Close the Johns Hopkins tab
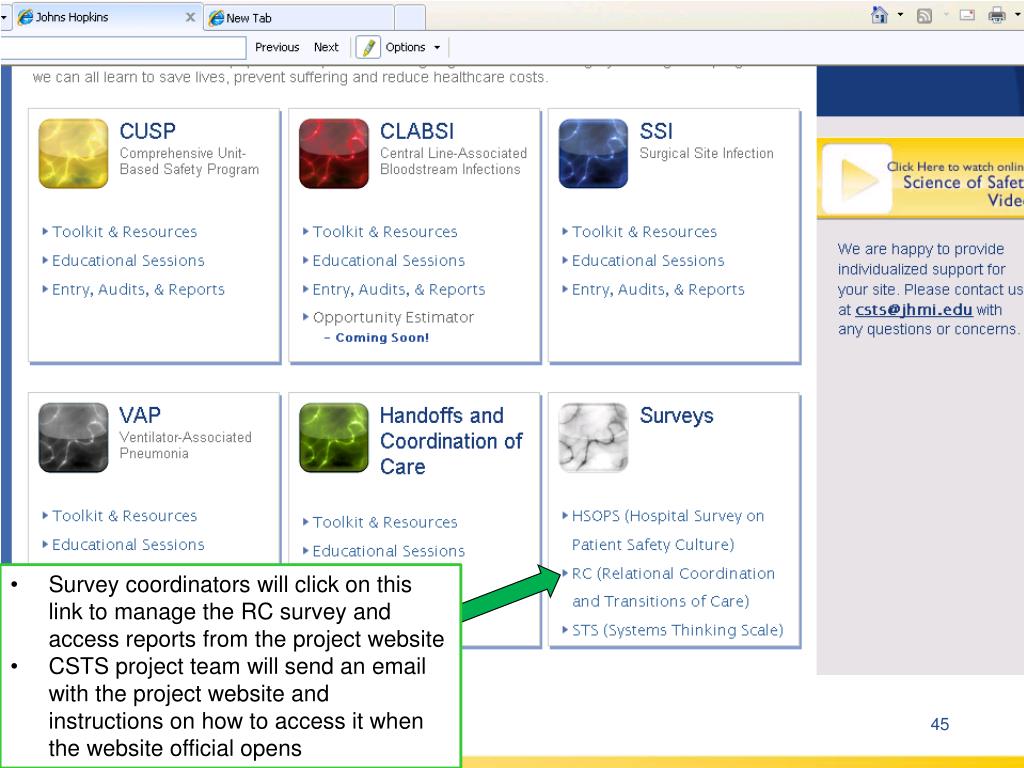Screen dimensions: 1024x768 190,17
